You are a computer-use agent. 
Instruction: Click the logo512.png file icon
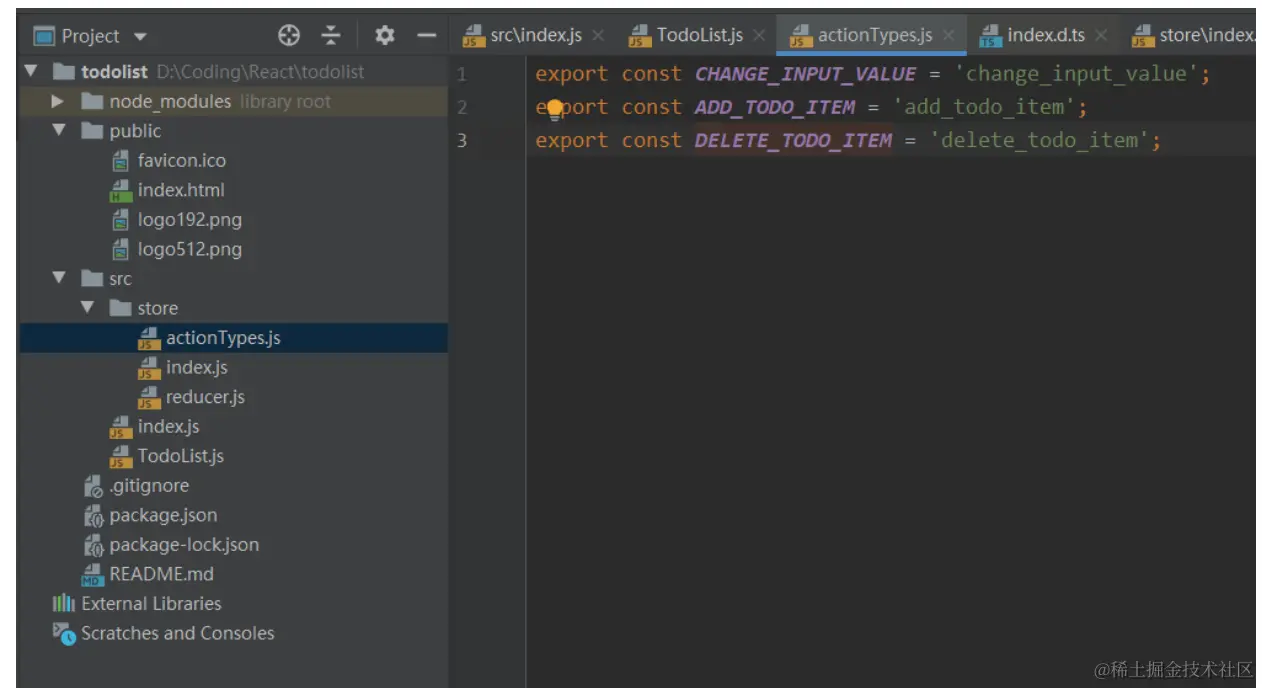(x=121, y=249)
